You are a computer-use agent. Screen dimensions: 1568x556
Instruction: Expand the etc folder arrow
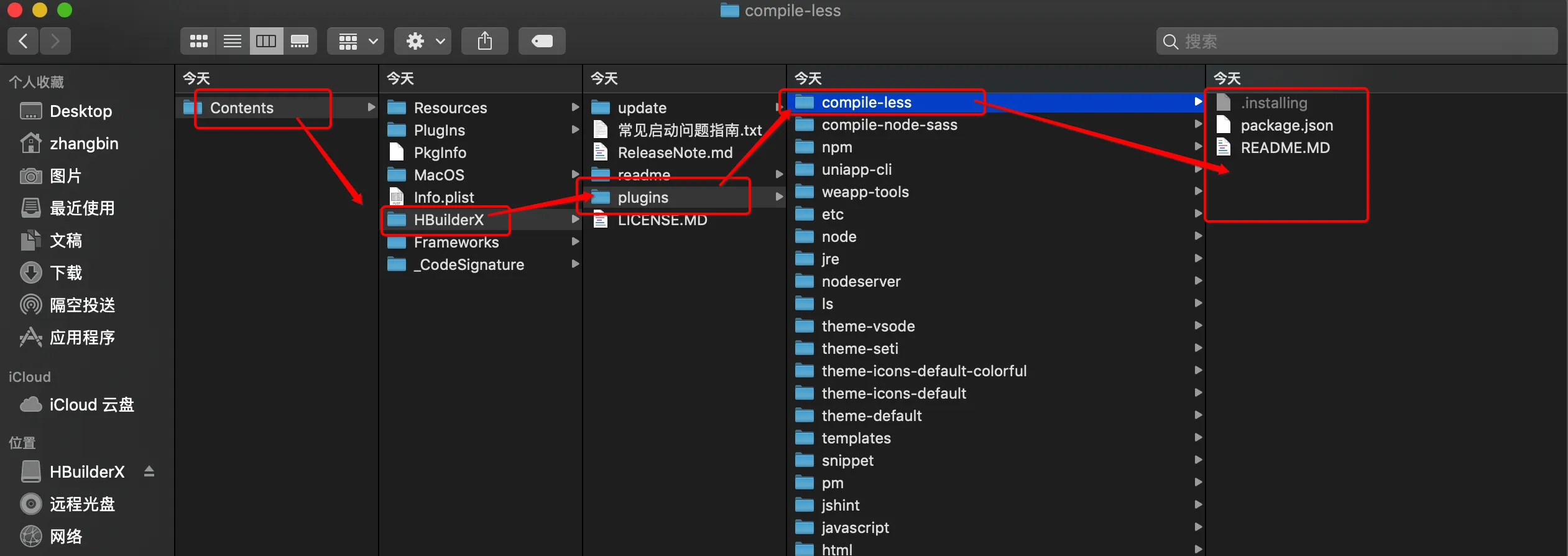tap(1198, 213)
